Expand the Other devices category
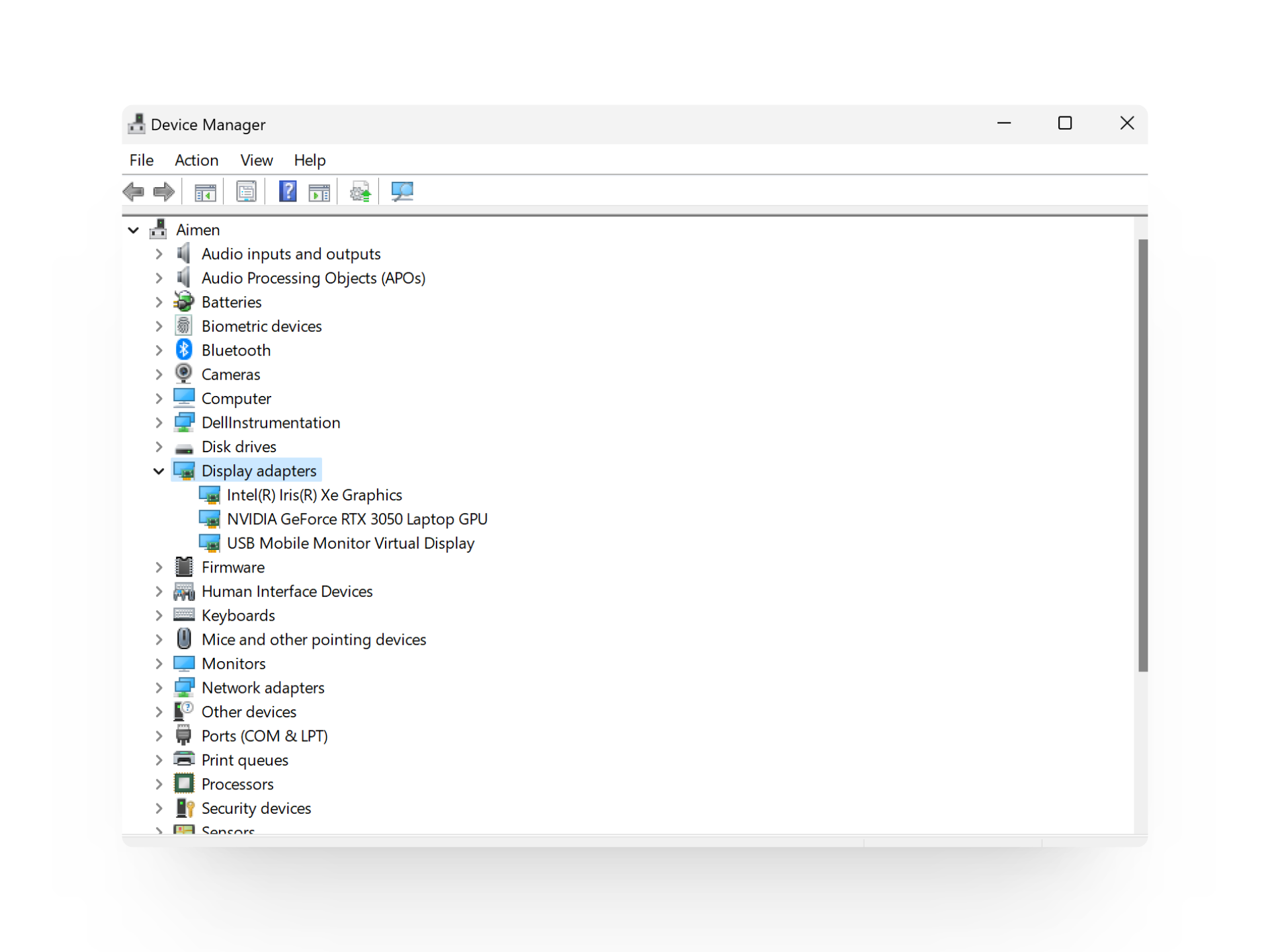The height and width of the screenshot is (952, 1270). pyautogui.click(x=159, y=711)
